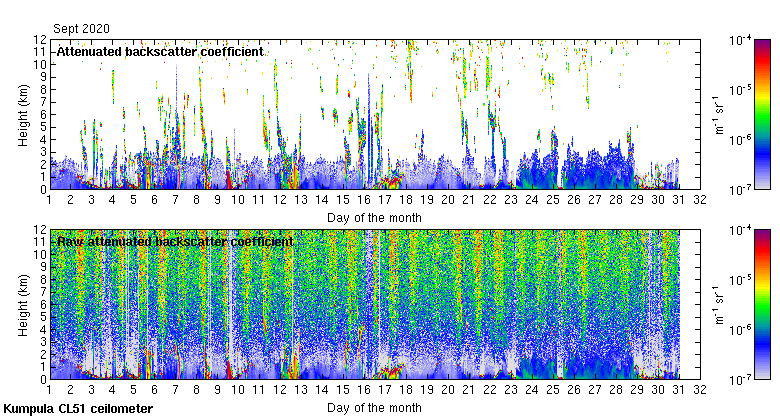Click day 21 tick label on the bottom plot
The image size is (780, 420).
coord(469,390)
